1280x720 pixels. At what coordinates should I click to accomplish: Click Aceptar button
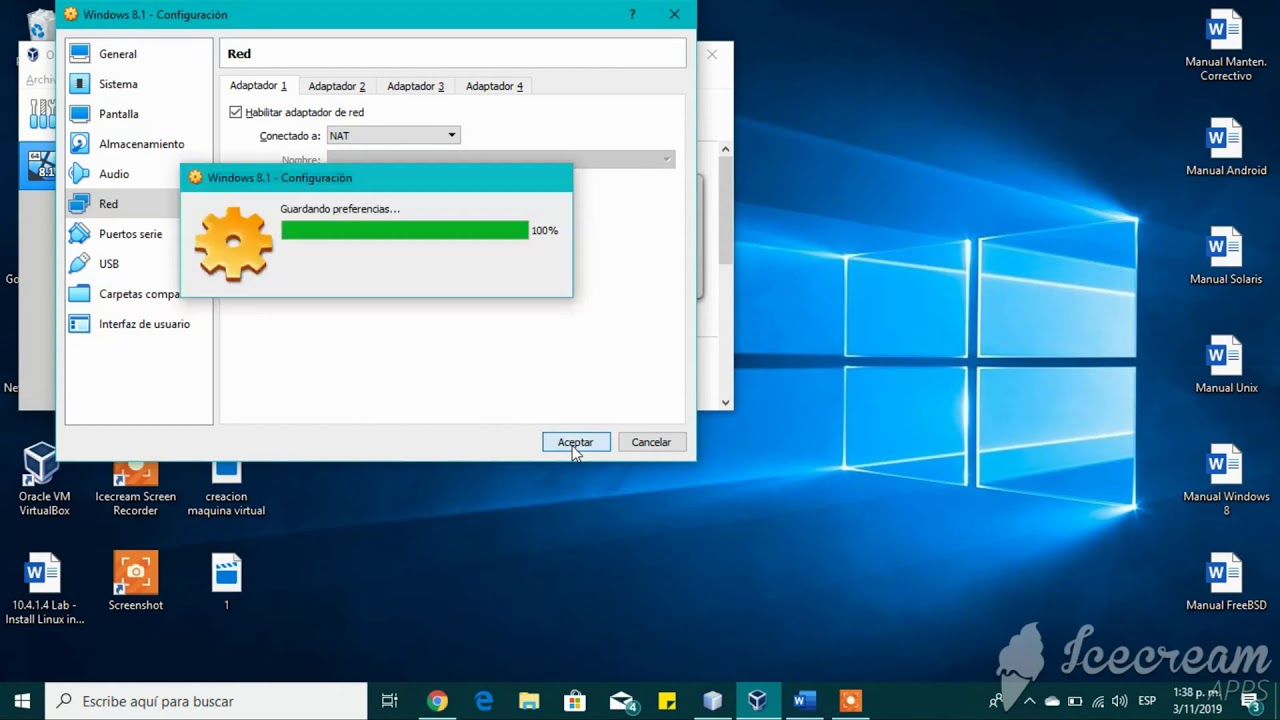(x=576, y=442)
